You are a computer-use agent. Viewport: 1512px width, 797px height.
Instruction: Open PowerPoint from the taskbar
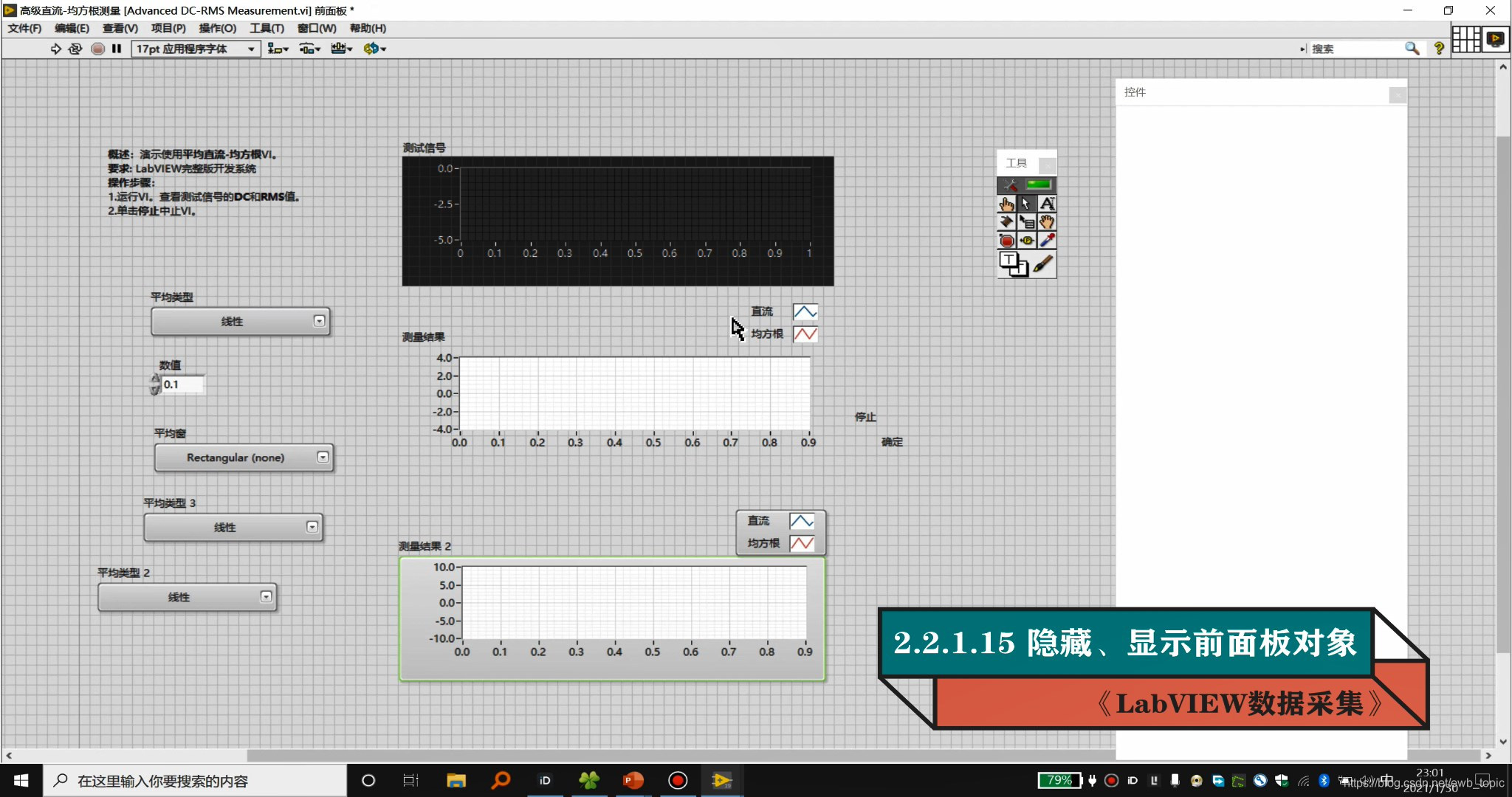click(x=633, y=780)
